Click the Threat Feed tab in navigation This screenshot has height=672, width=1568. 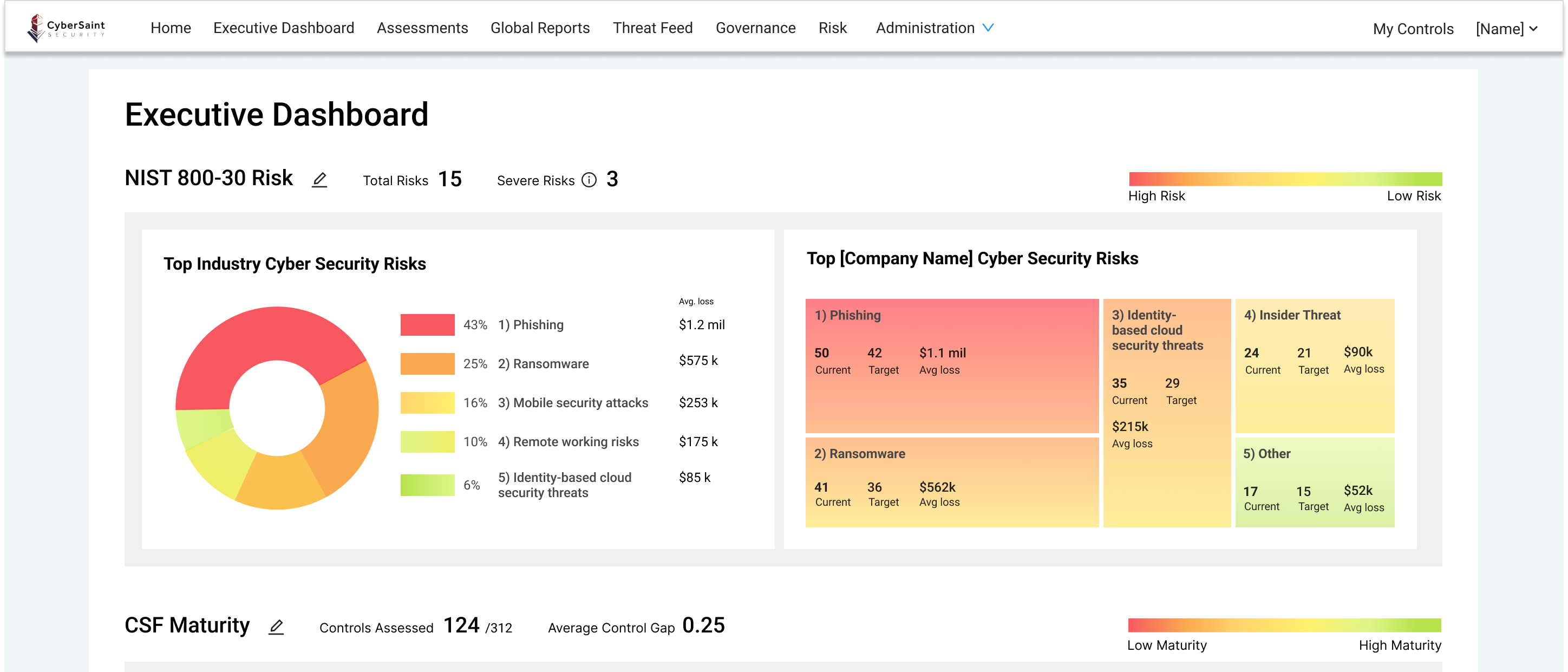(x=652, y=28)
